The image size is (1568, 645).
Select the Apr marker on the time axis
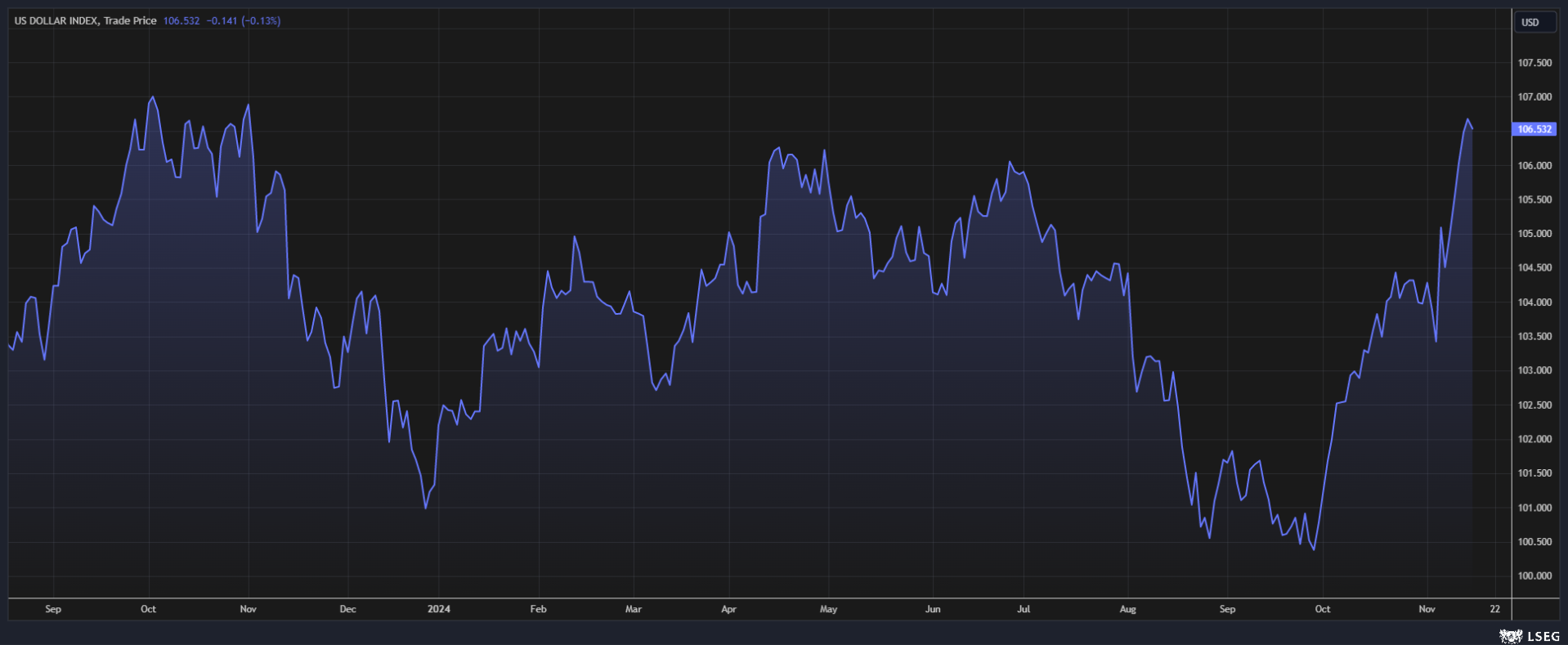[x=728, y=609]
